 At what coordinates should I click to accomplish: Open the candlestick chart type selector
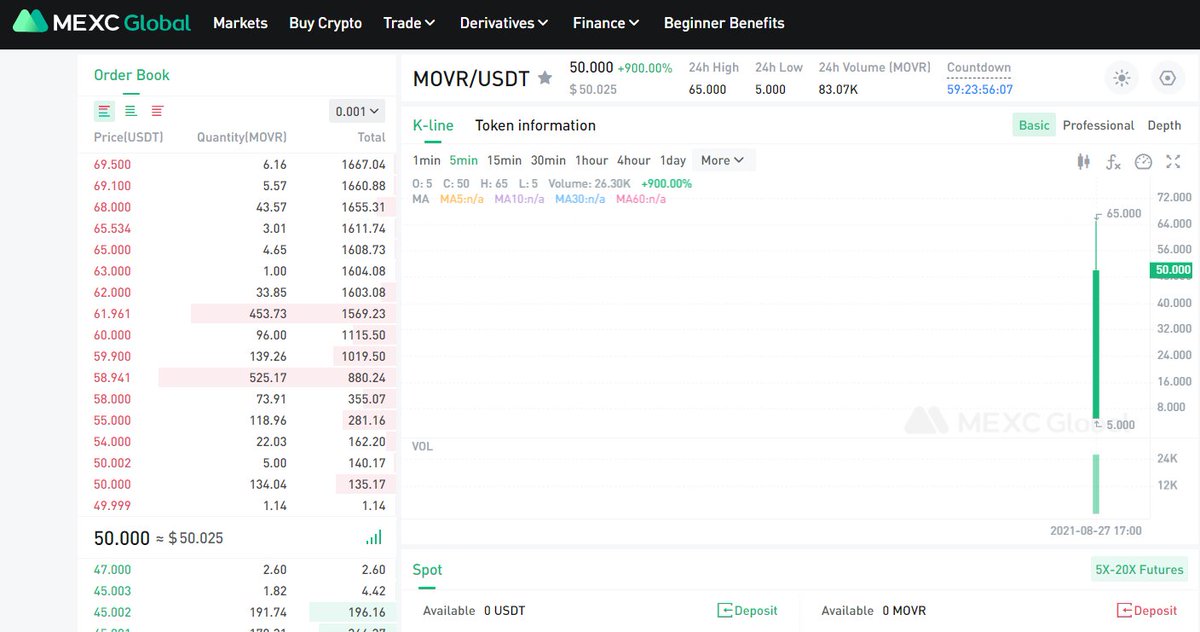click(1083, 161)
